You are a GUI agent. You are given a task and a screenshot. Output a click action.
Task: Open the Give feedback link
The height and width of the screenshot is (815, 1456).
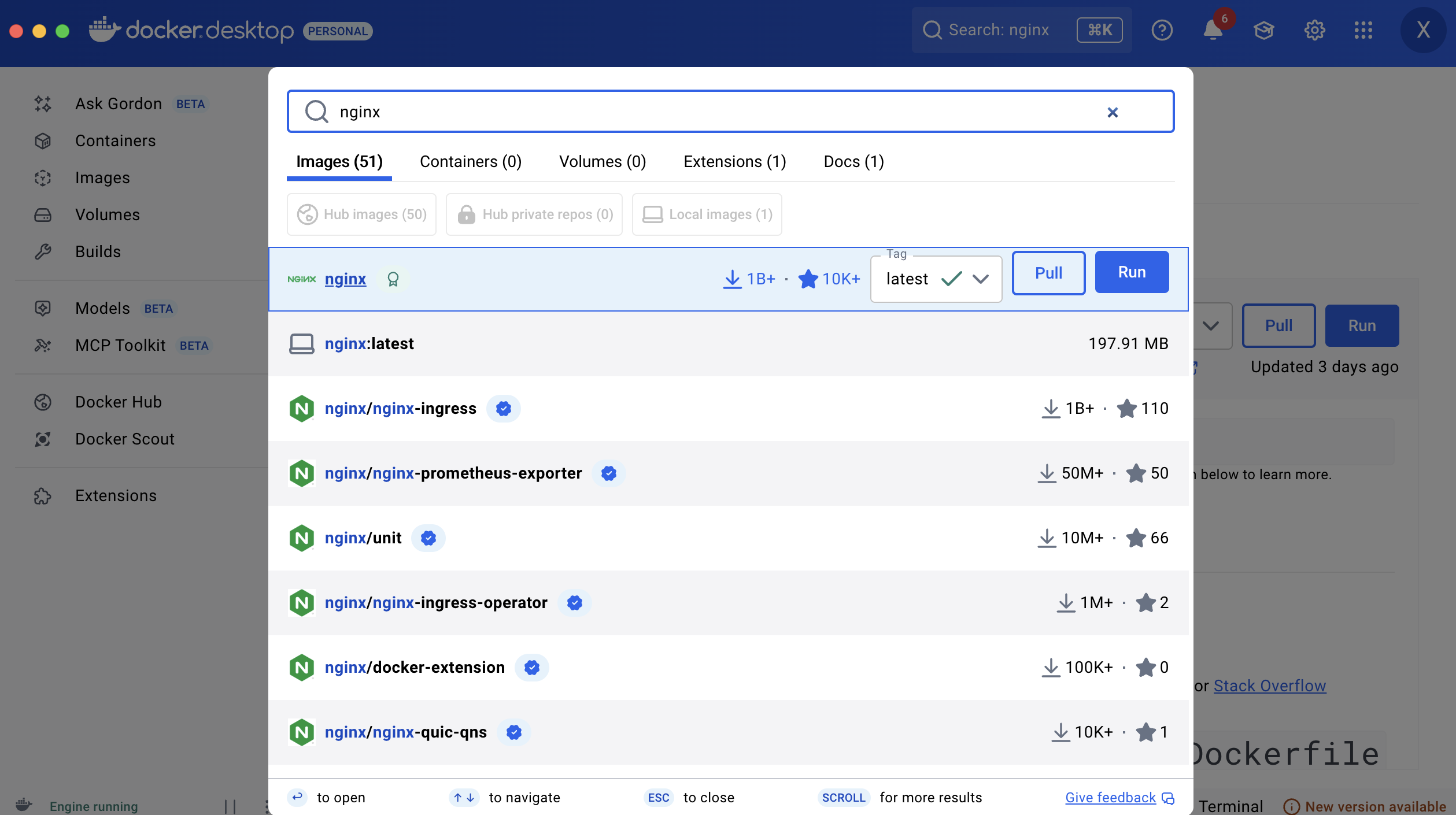pos(1119,798)
